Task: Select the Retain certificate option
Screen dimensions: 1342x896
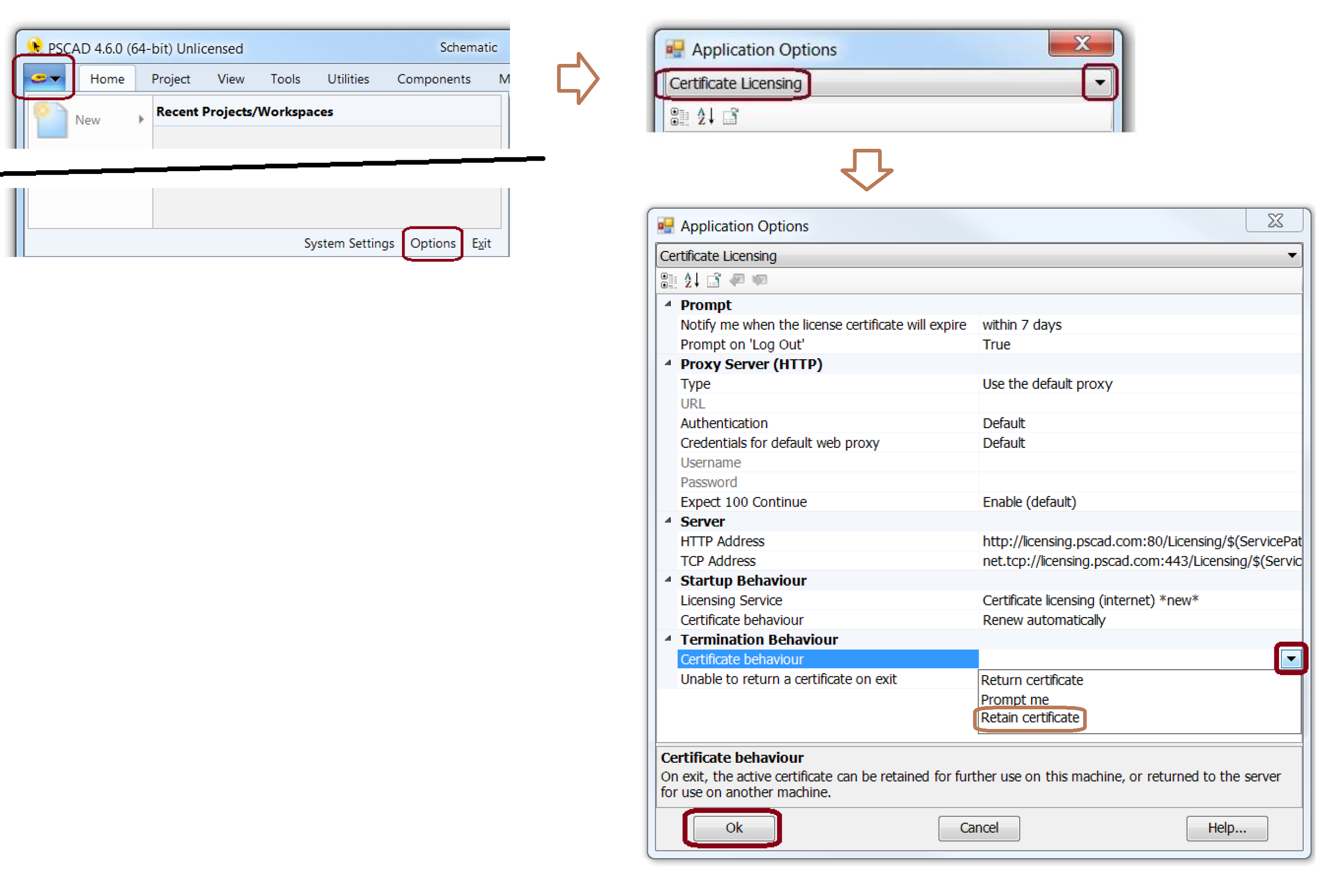Action: click(1029, 718)
